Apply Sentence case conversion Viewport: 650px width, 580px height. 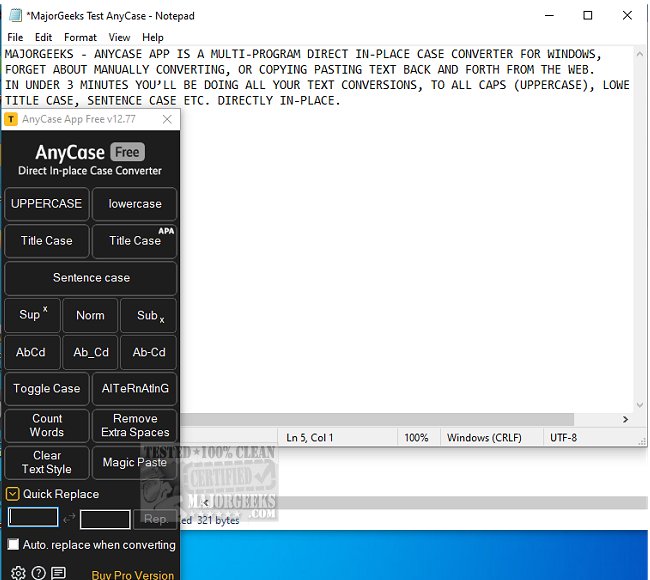click(91, 278)
